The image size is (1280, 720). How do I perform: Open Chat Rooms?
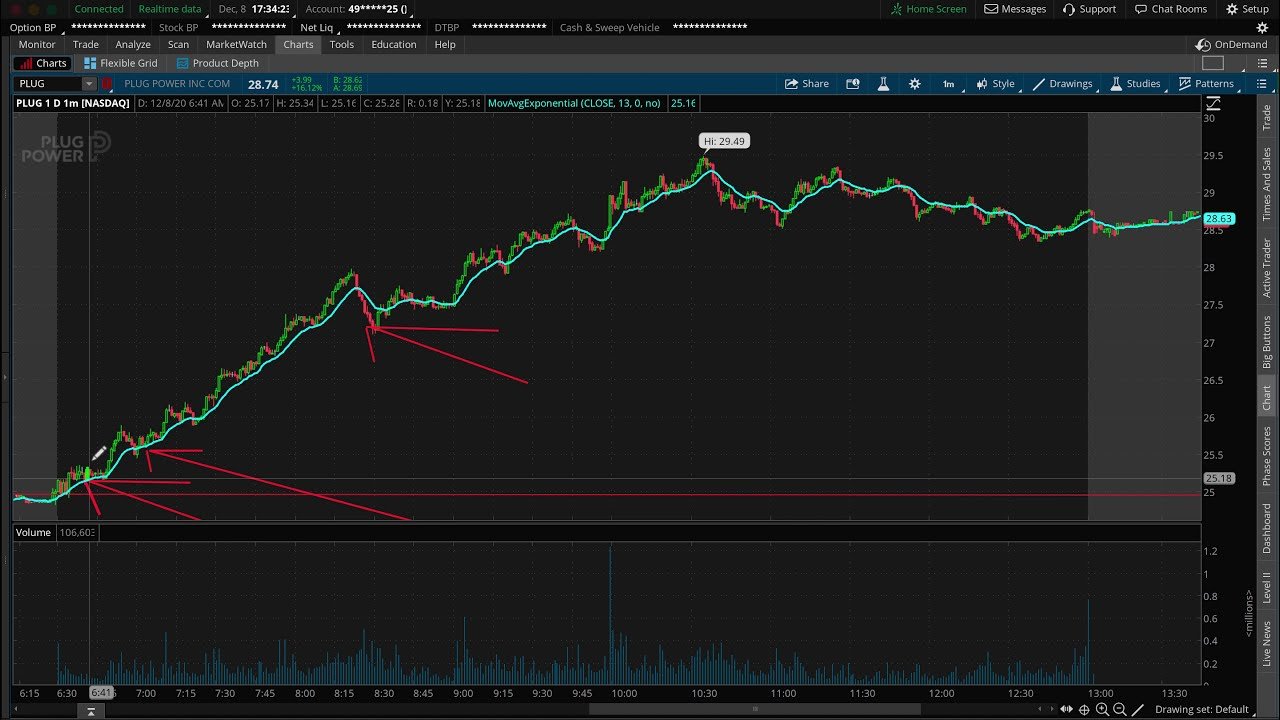pos(1171,9)
